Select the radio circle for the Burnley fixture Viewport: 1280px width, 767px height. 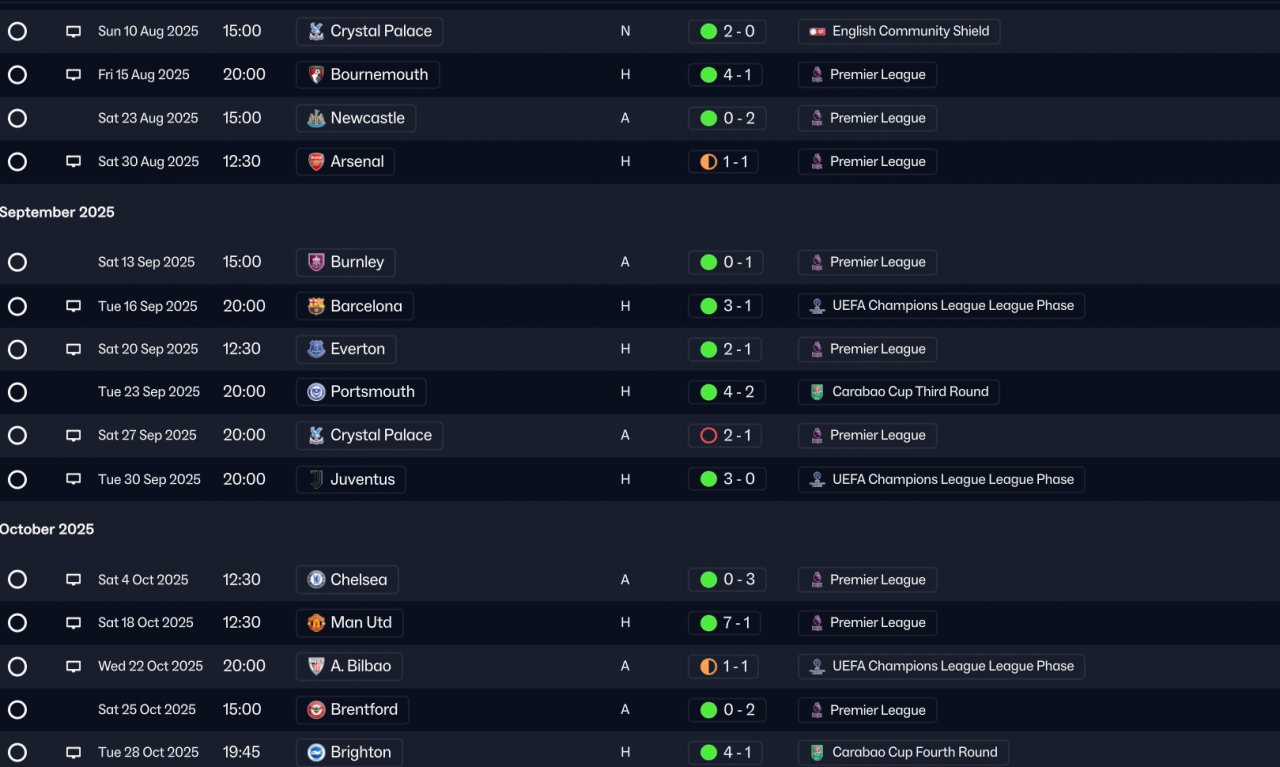point(17,262)
